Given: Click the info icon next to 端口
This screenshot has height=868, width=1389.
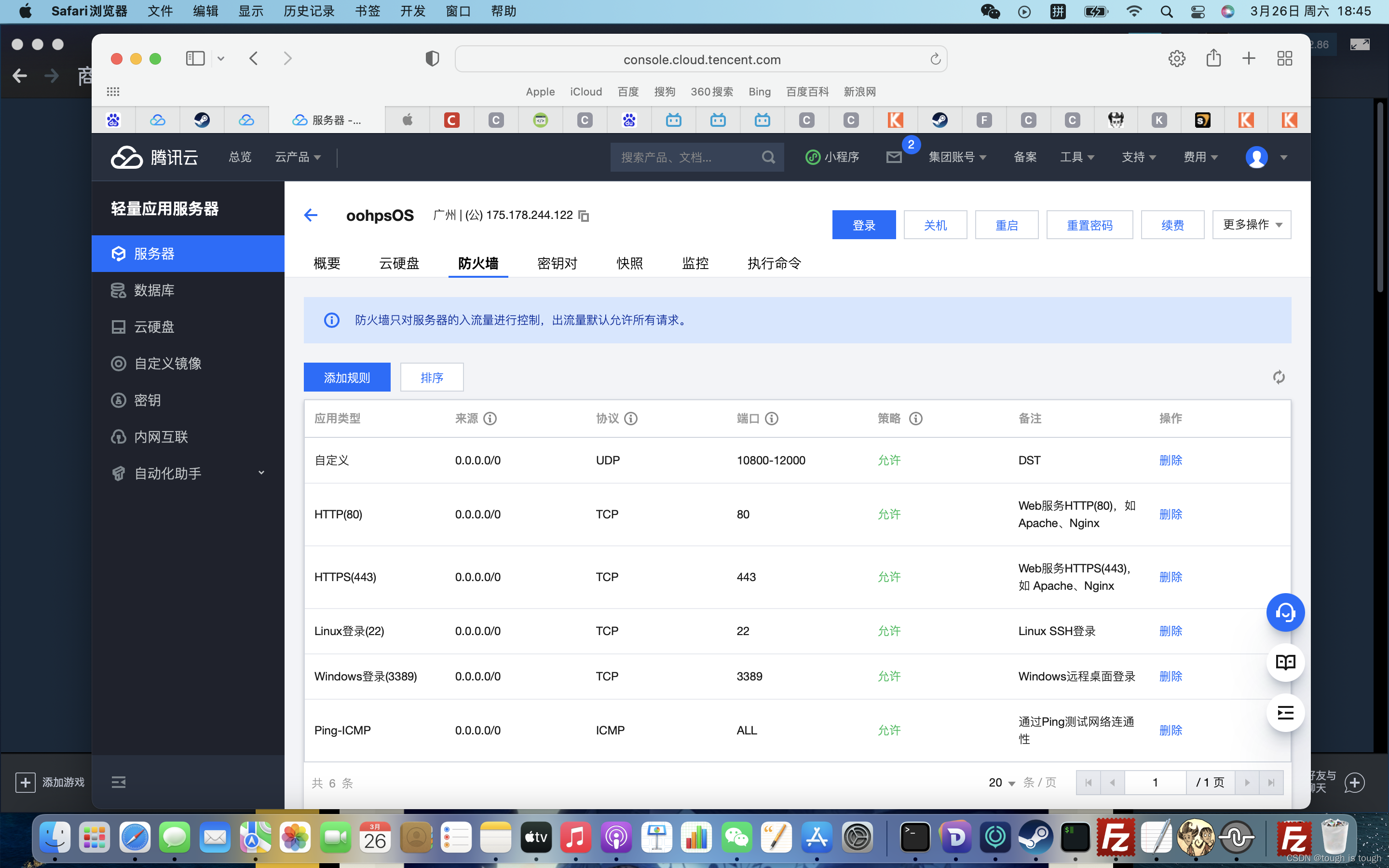Looking at the screenshot, I should tap(772, 419).
